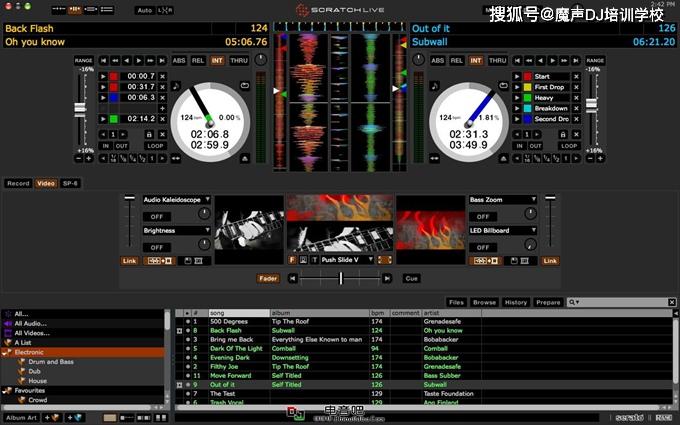Nudge left deck pitch up with plus
Image resolution: width=680 pixels, height=425 pixels.
click(x=89, y=159)
